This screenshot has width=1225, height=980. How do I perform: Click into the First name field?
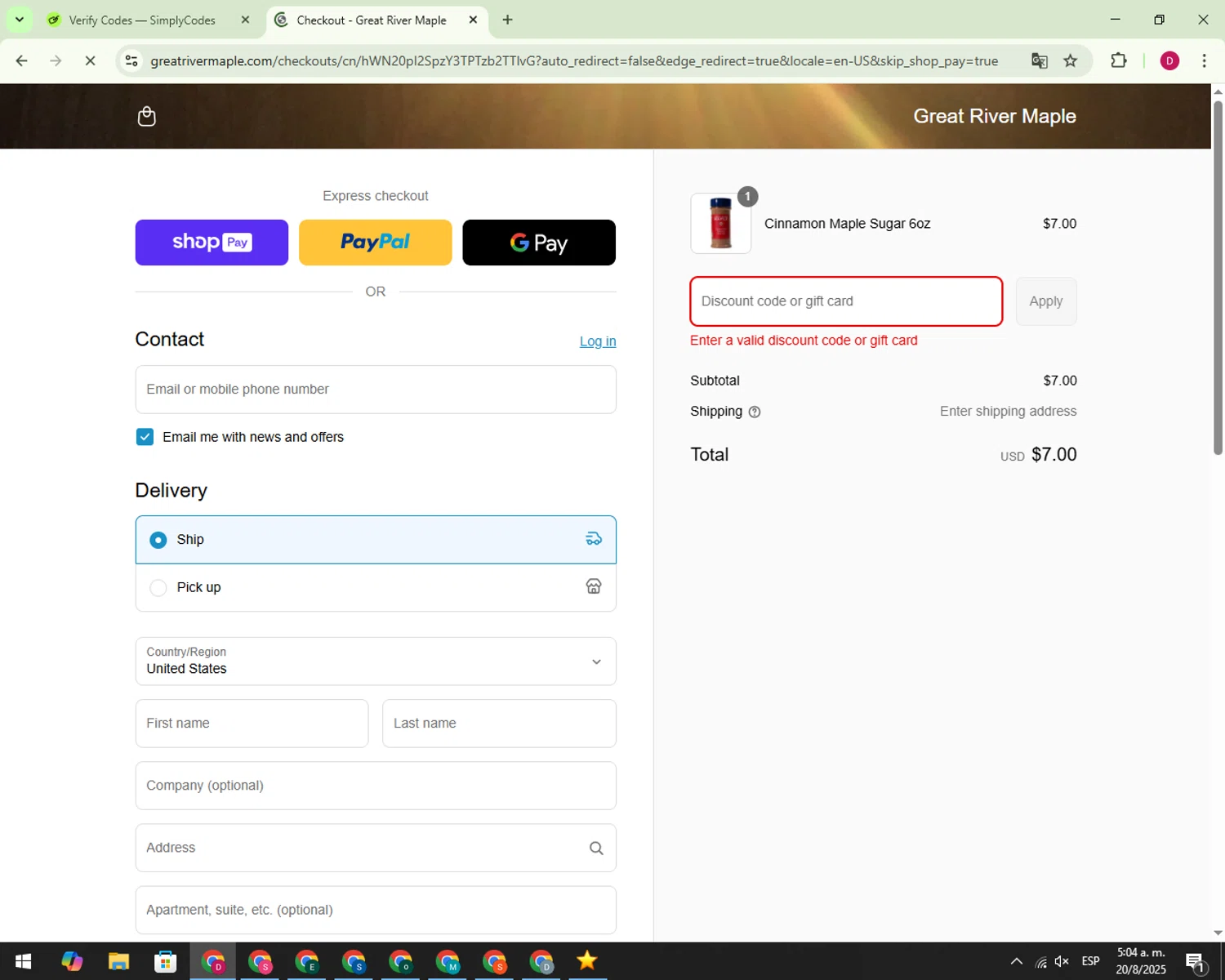tap(252, 724)
